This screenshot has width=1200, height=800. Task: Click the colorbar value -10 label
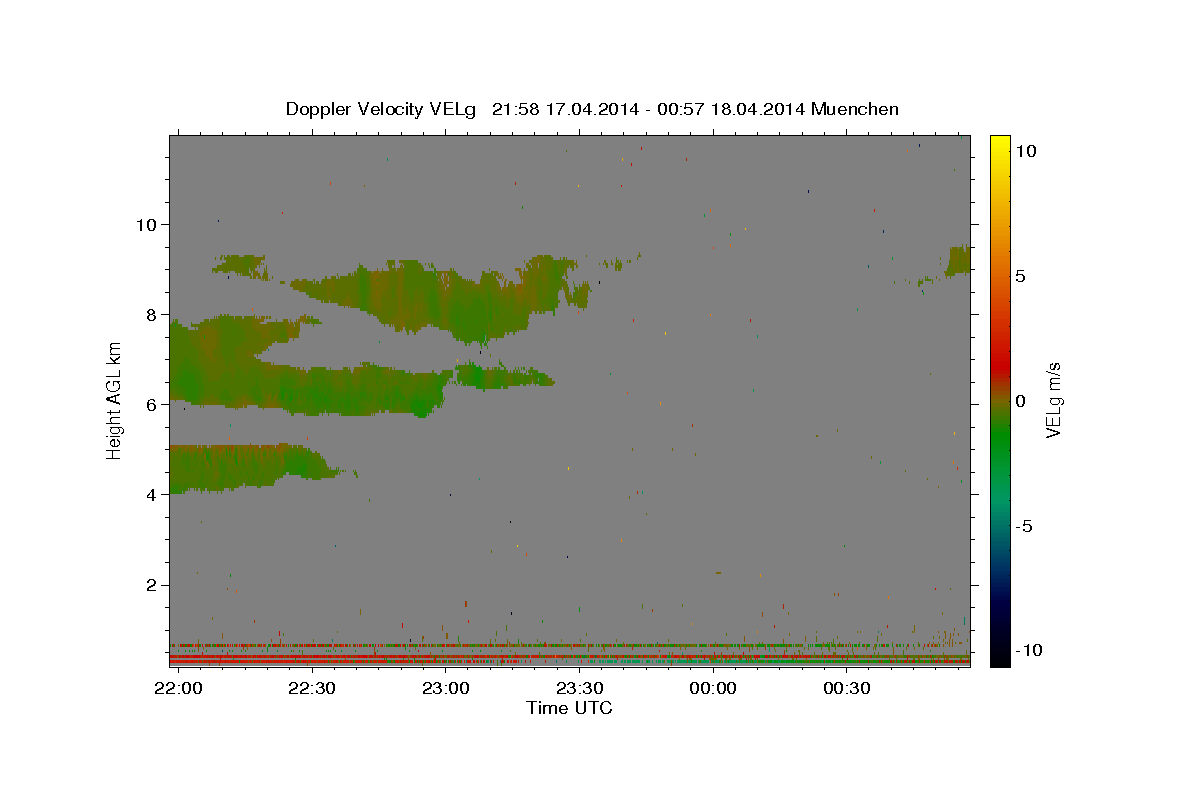point(1029,651)
